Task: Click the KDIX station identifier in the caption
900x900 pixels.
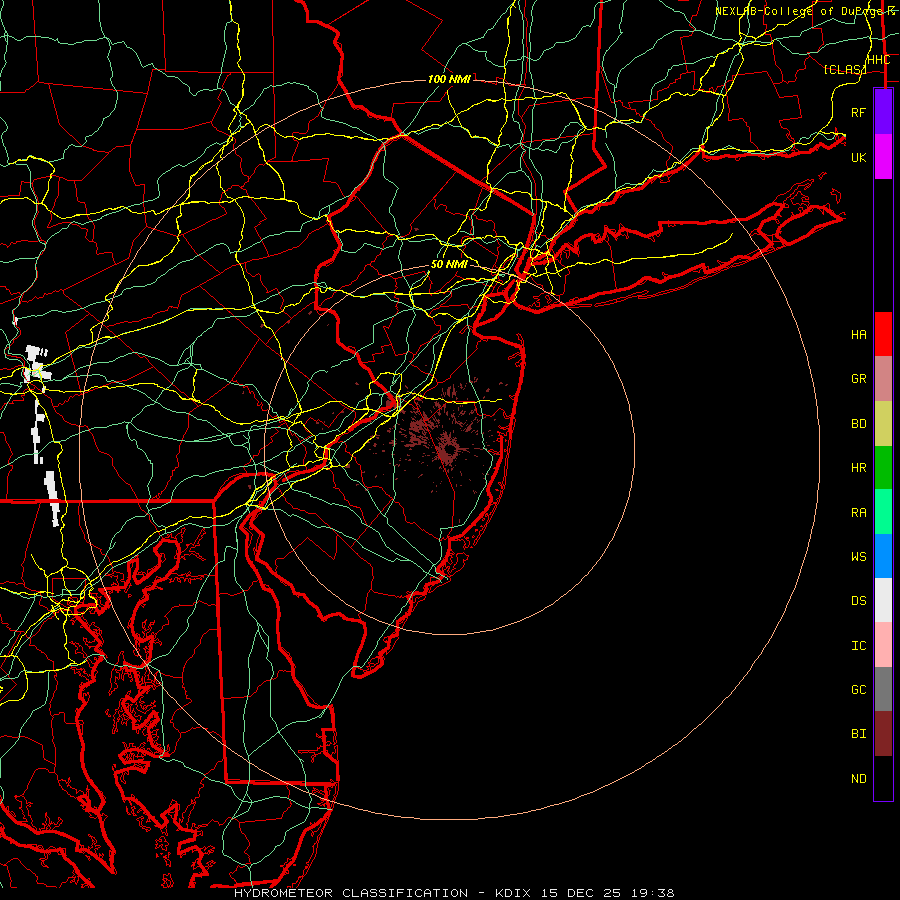Action: pos(517,893)
